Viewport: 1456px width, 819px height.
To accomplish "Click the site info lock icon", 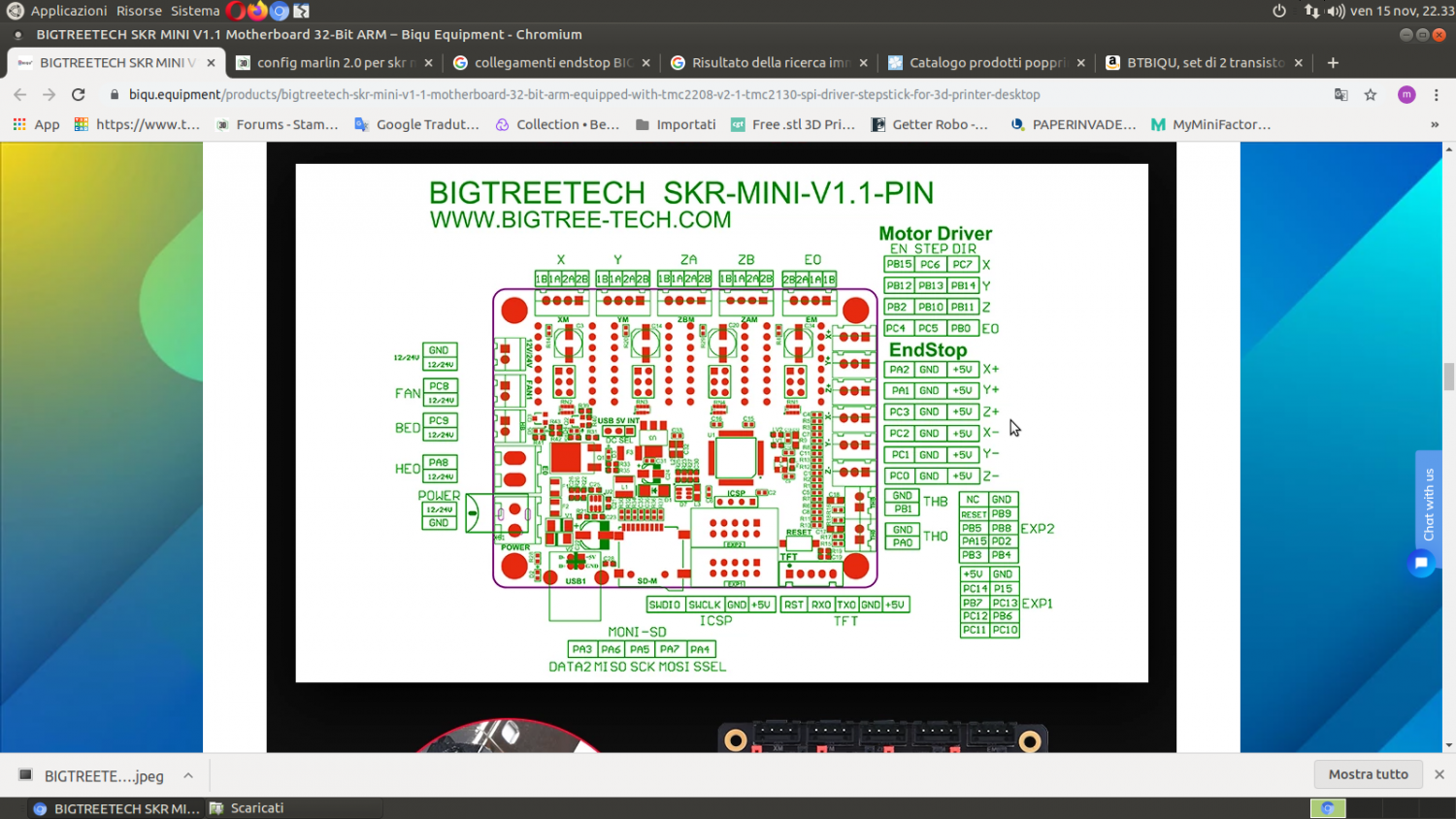I will pos(115,95).
